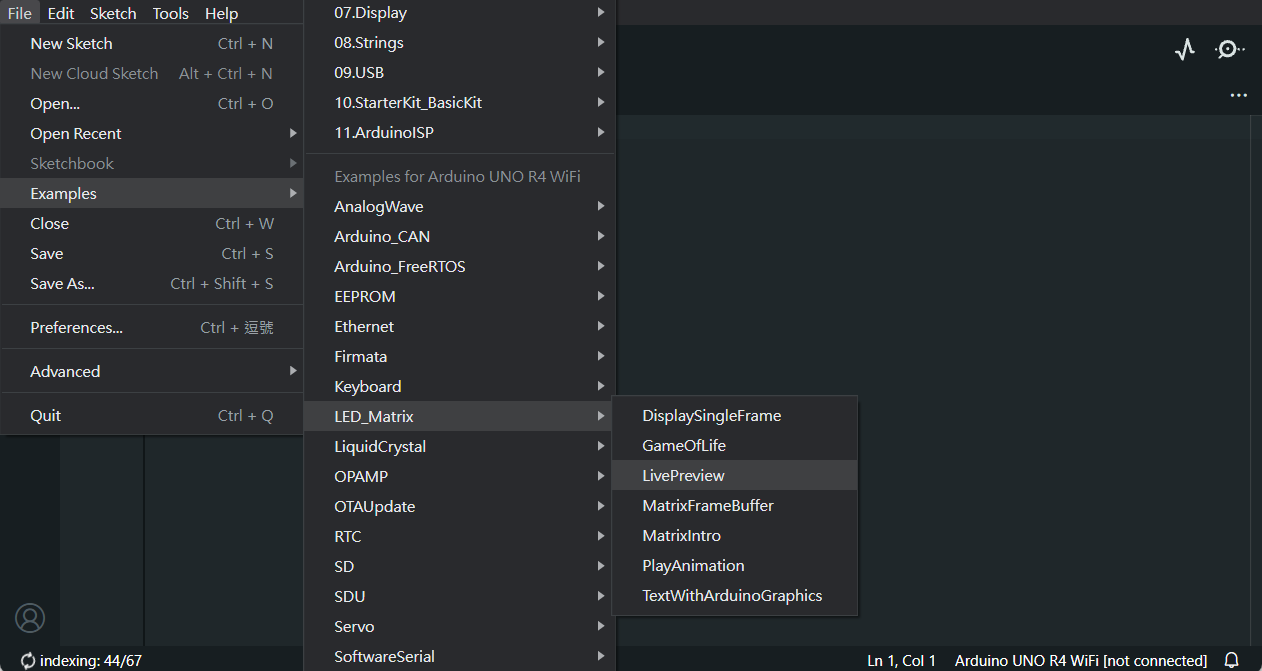Open the TextWithArduinoGraphics example
Screen dimensions: 1262x671
(x=735, y=596)
